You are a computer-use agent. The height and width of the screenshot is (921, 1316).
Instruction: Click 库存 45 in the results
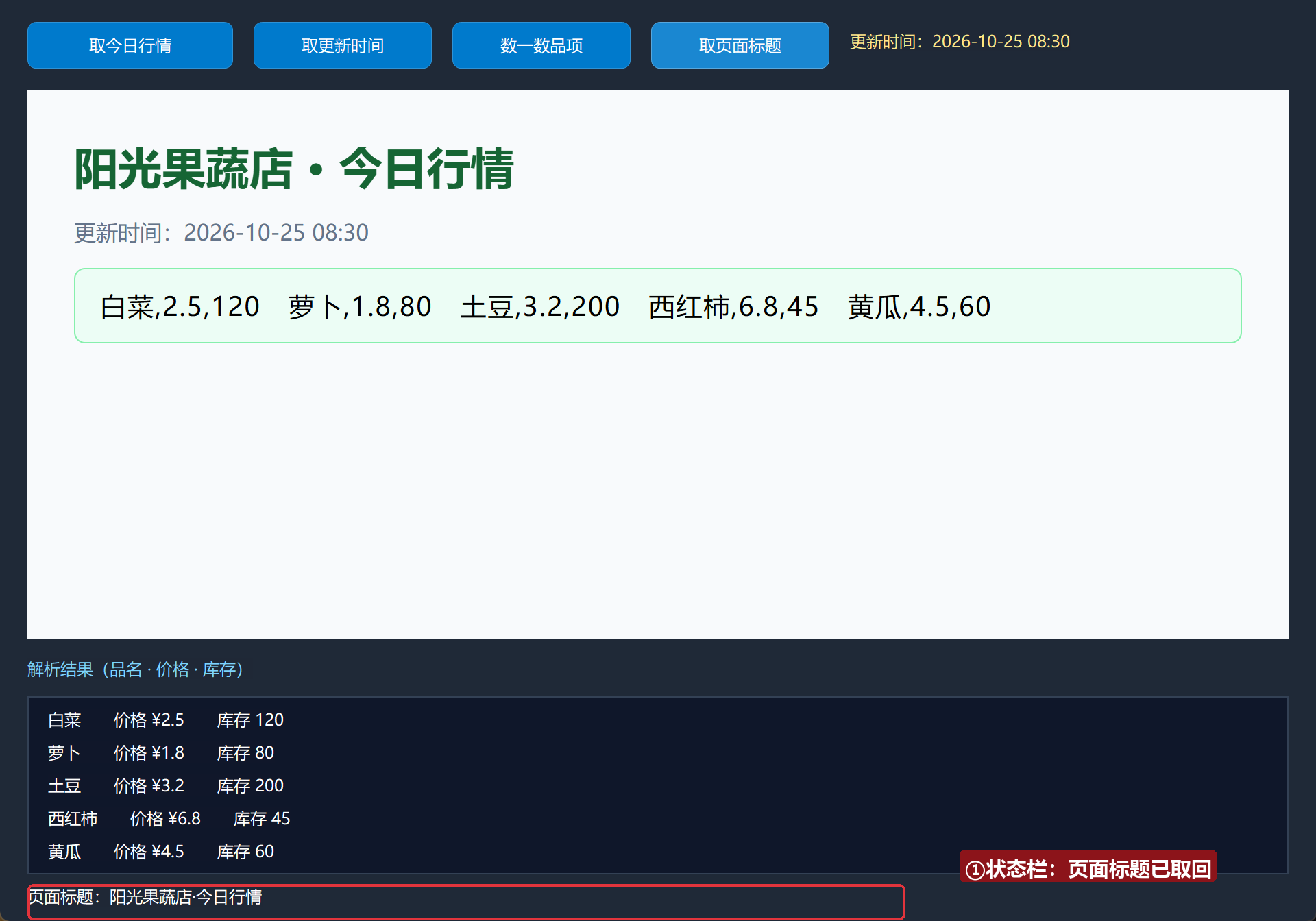pyautogui.click(x=262, y=819)
